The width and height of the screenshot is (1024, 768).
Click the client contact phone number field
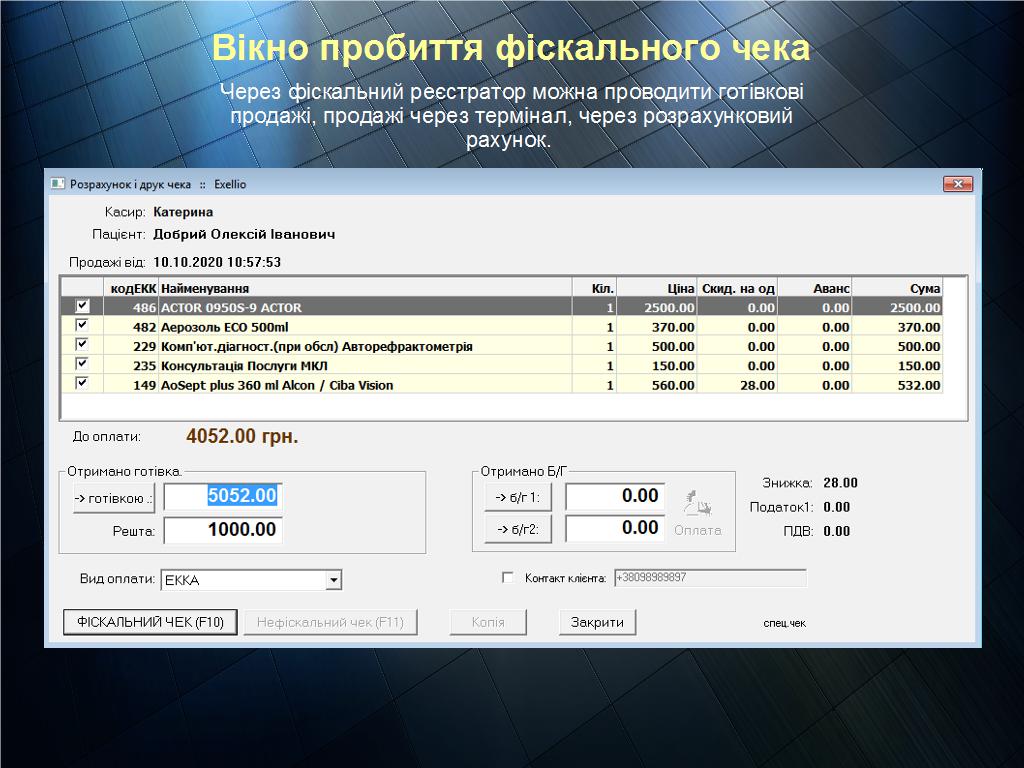(709, 578)
